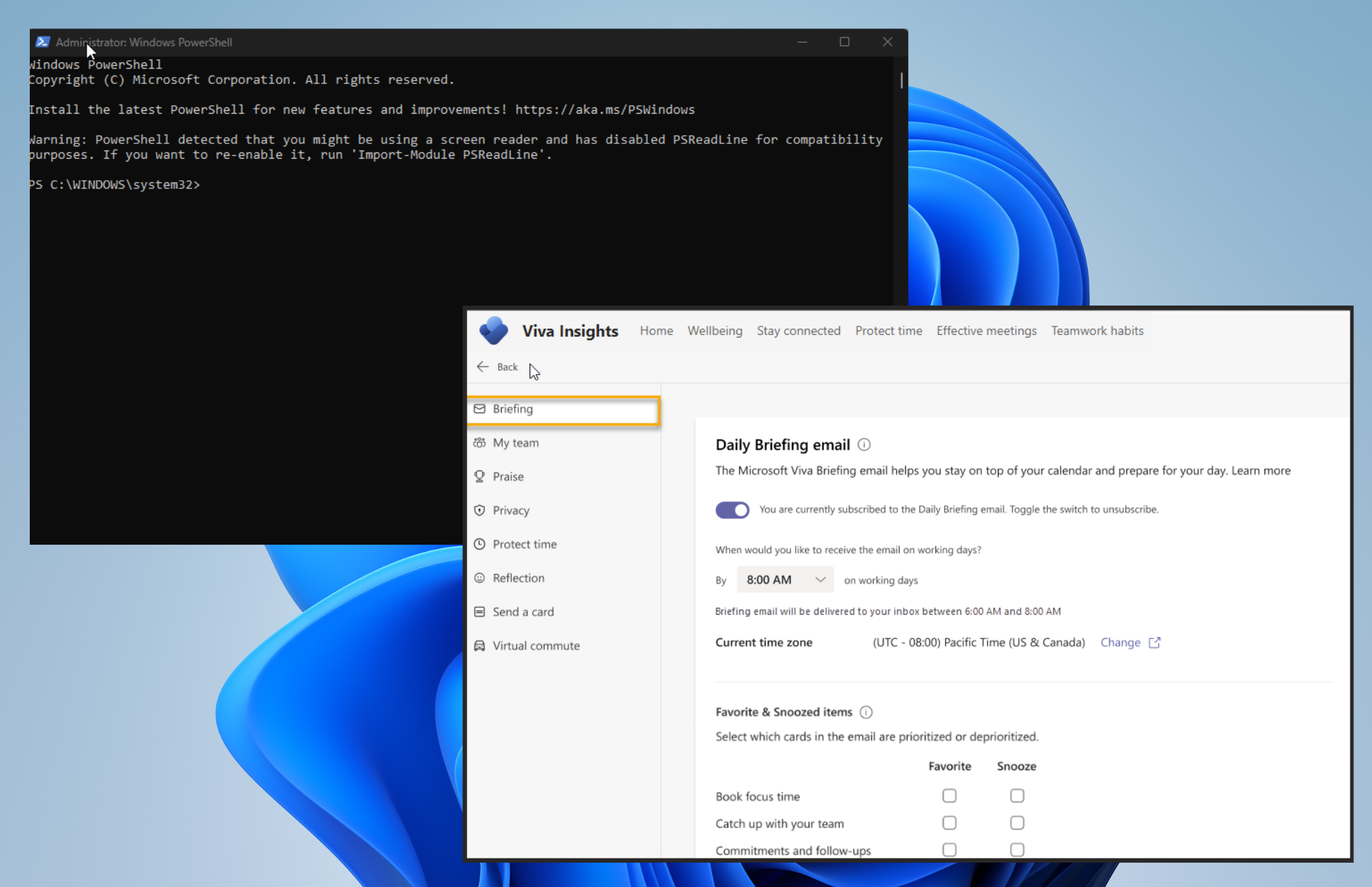The height and width of the screenshot is (887, 1372).
Task: Toggle the Daily Briefing email subscription switch
Action: point(732,510)
